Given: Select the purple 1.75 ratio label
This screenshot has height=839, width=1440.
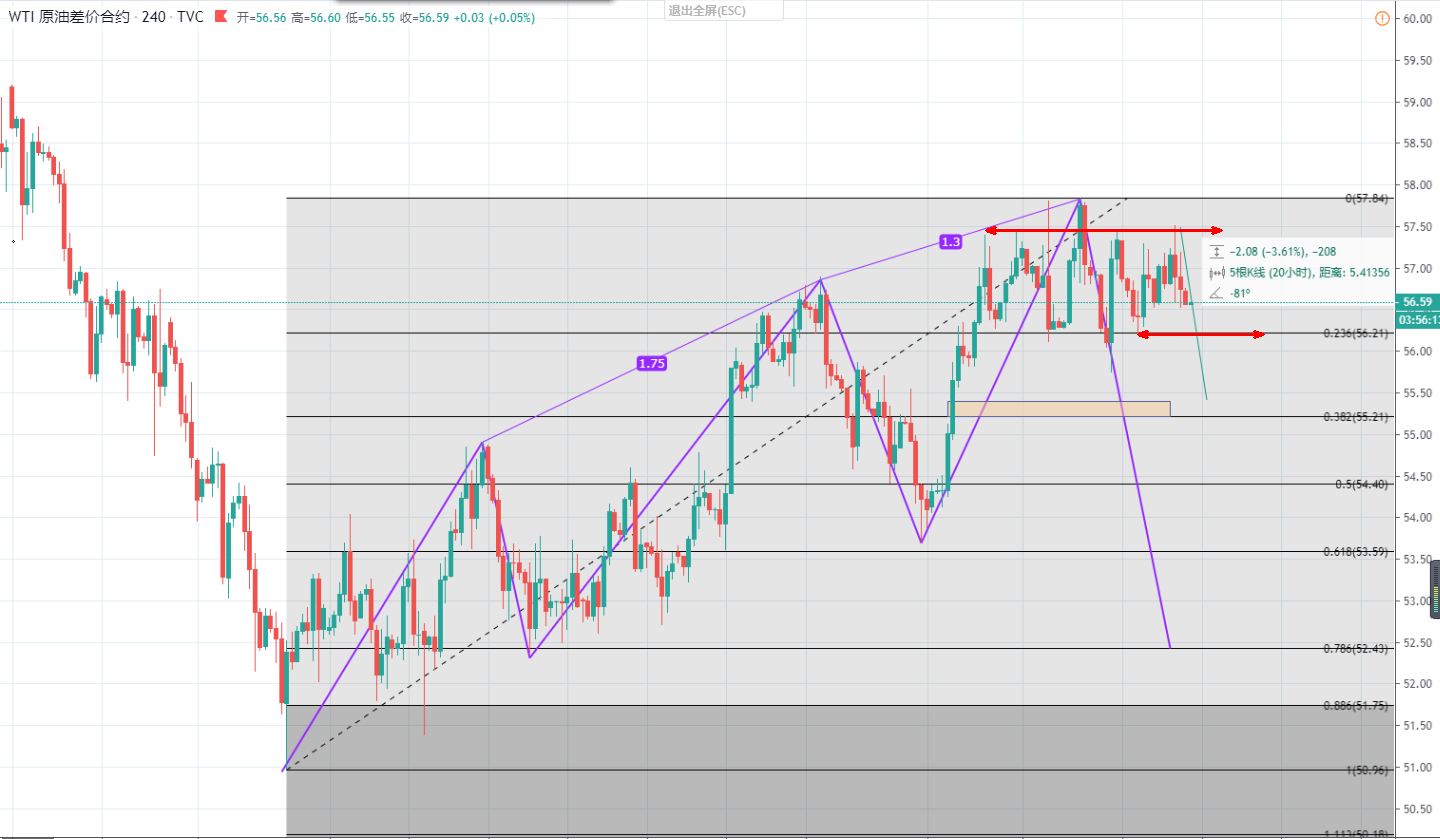Looking at the screenshot, I should click(651, 364).
